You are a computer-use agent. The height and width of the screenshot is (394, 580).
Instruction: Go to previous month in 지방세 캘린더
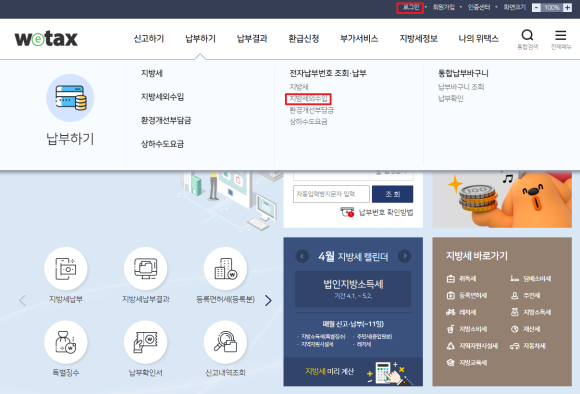click(x=302, y=256)
